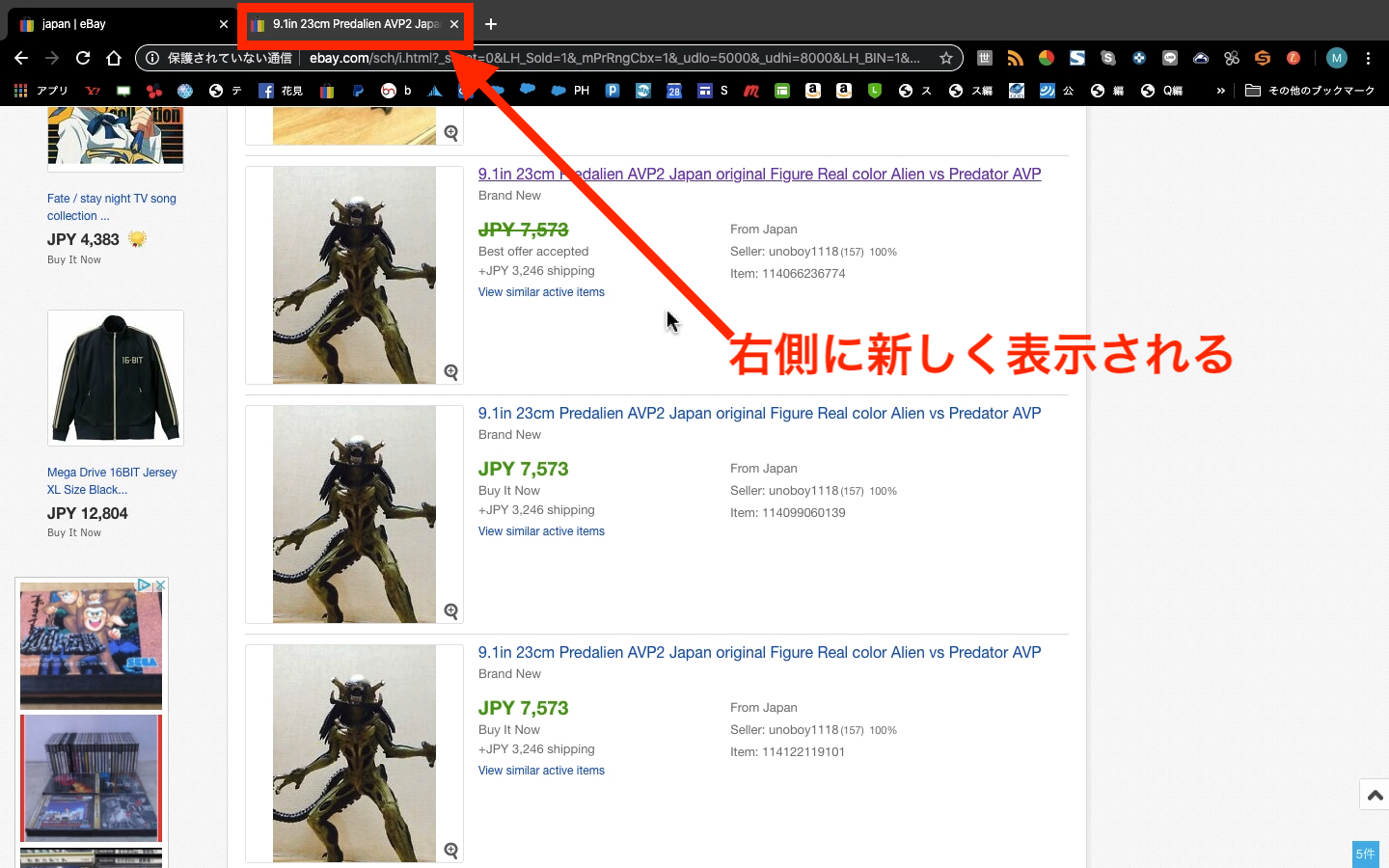Bookmark this page with the star icon
Image resolution: width=1389 pixels, height=868 pixels.
[945, 58]
